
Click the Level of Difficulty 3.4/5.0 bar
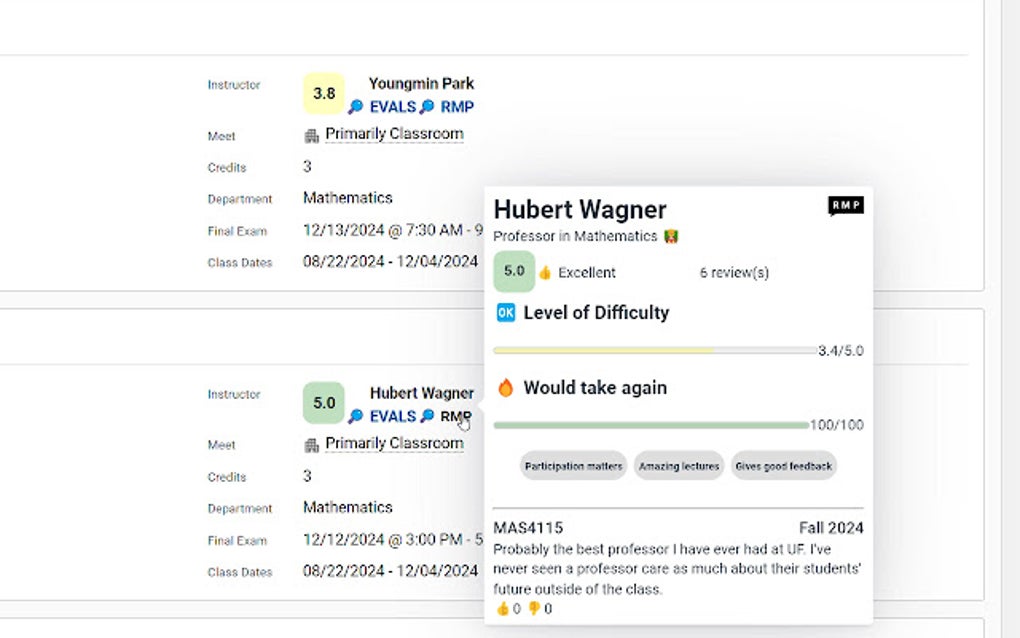[x=655, y=351]
